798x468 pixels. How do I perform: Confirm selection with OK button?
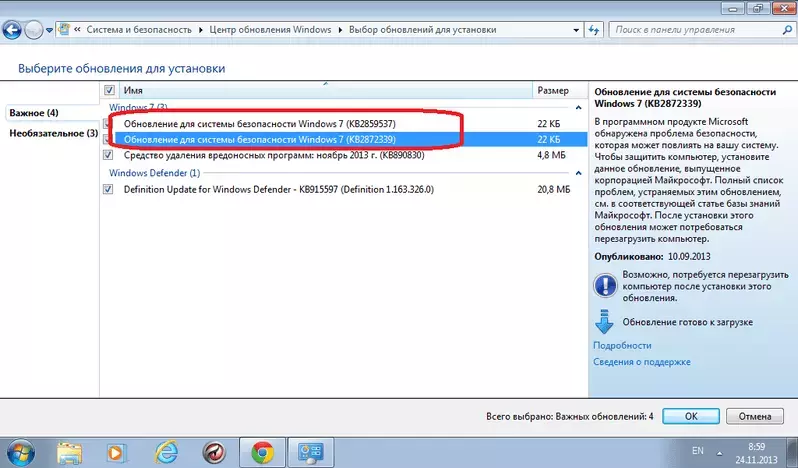pos(691,416)
